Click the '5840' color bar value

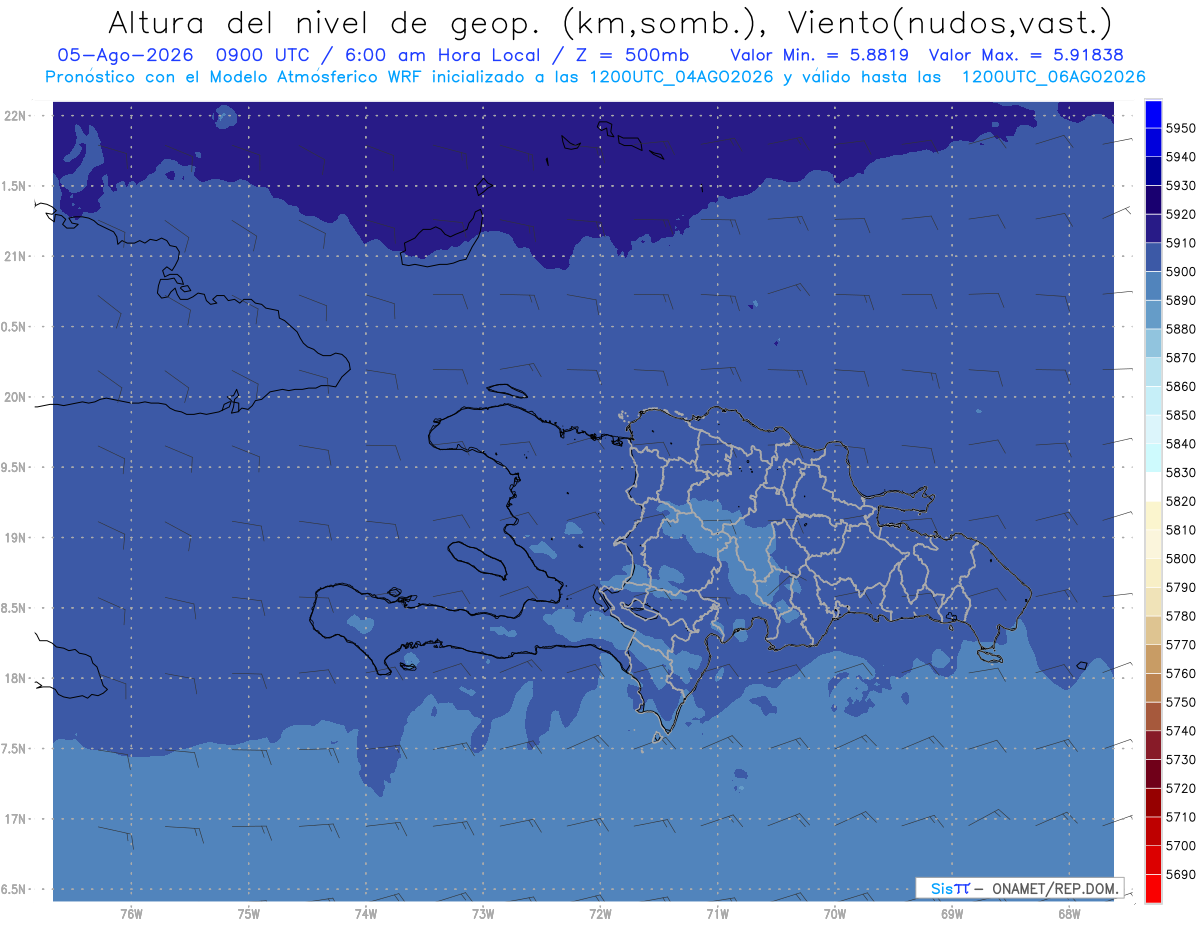pos(1181,444)
